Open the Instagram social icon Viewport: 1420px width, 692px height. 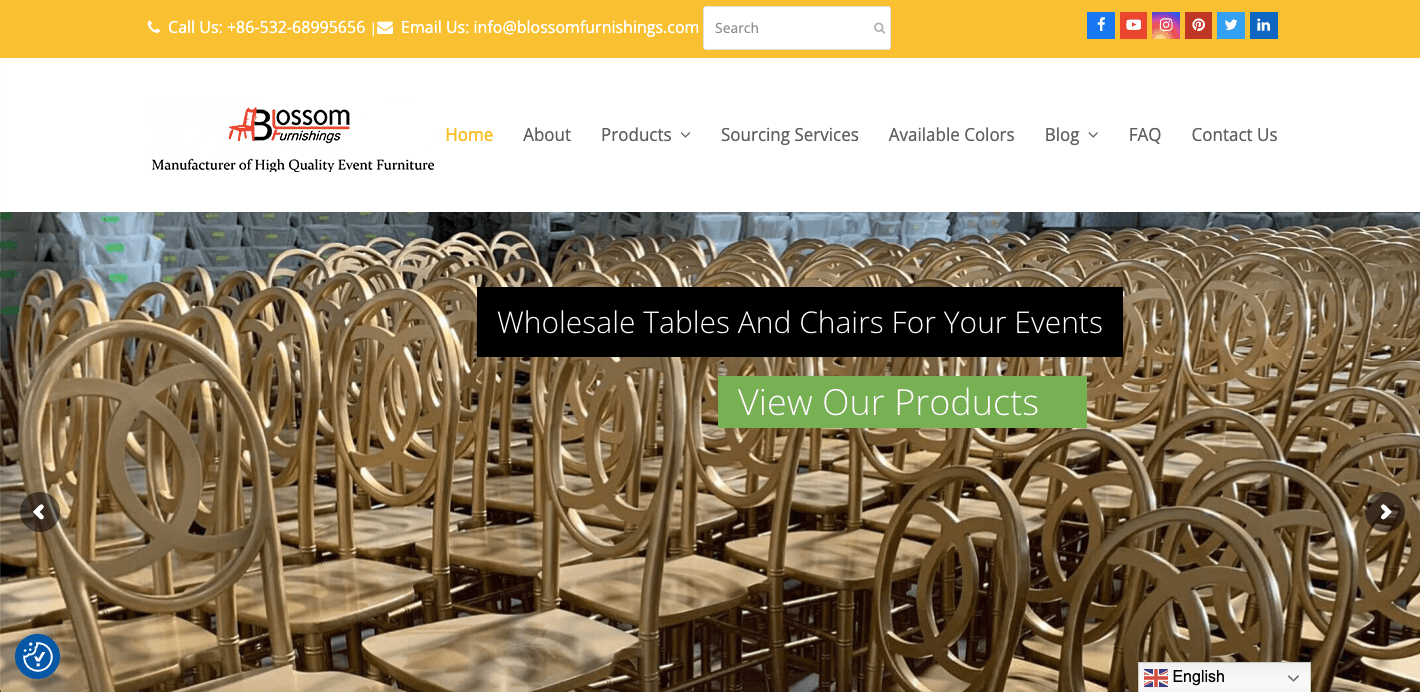pos(1165,26)
